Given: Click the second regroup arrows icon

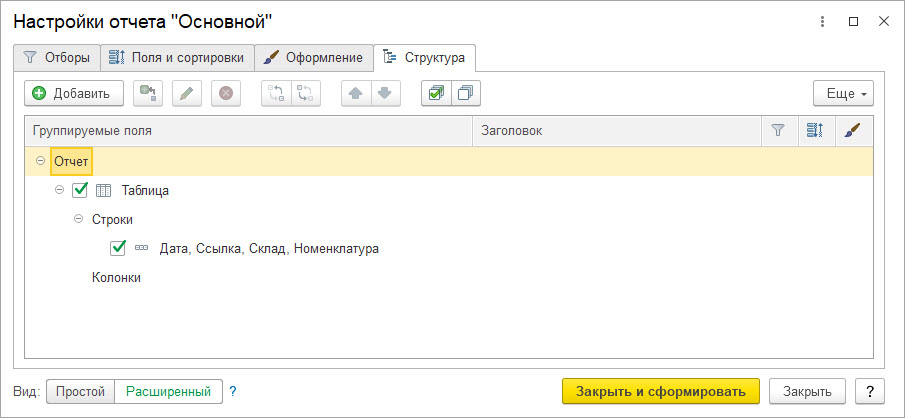Looking at the screenshot, I should click(x=305, y=93).
